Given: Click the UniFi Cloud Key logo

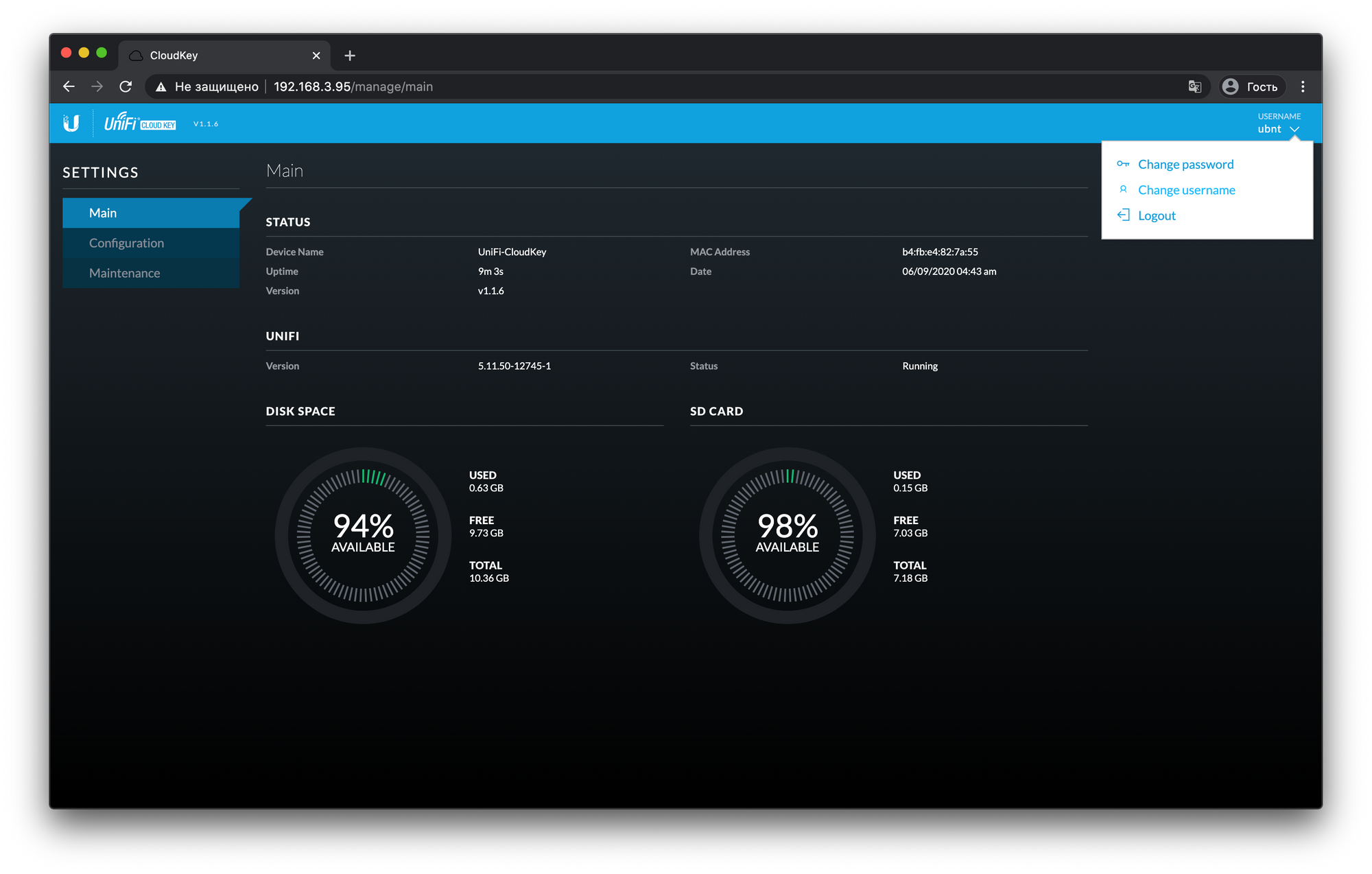Looking at the screenshot, I should point(140,122).
